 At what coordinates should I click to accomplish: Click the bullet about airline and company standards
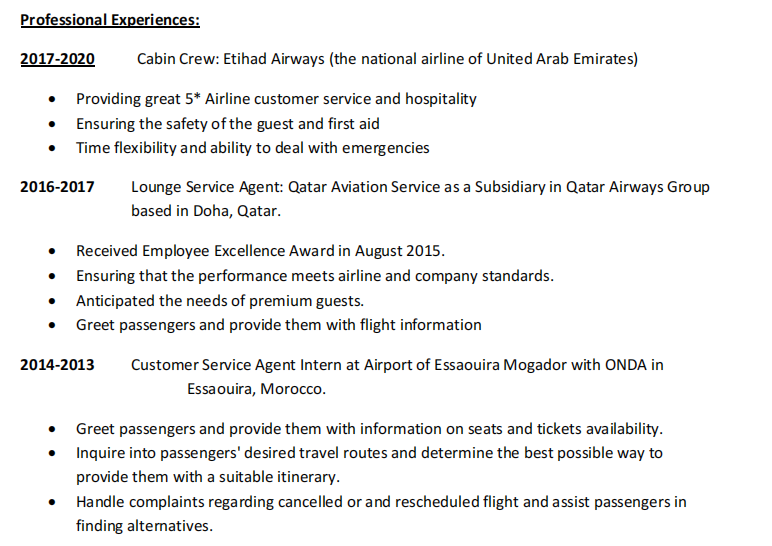pos(314,275)
